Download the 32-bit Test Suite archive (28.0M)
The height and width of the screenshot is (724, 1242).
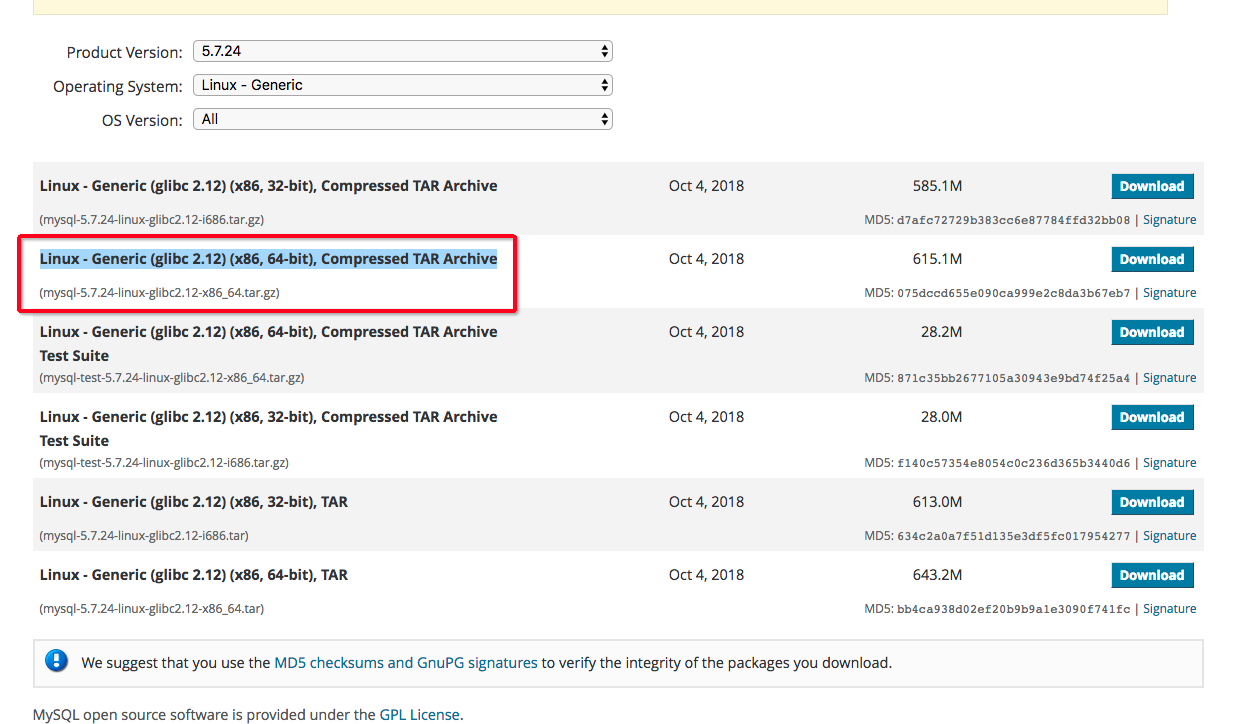pyautogui.click(x=1152, y=417)
